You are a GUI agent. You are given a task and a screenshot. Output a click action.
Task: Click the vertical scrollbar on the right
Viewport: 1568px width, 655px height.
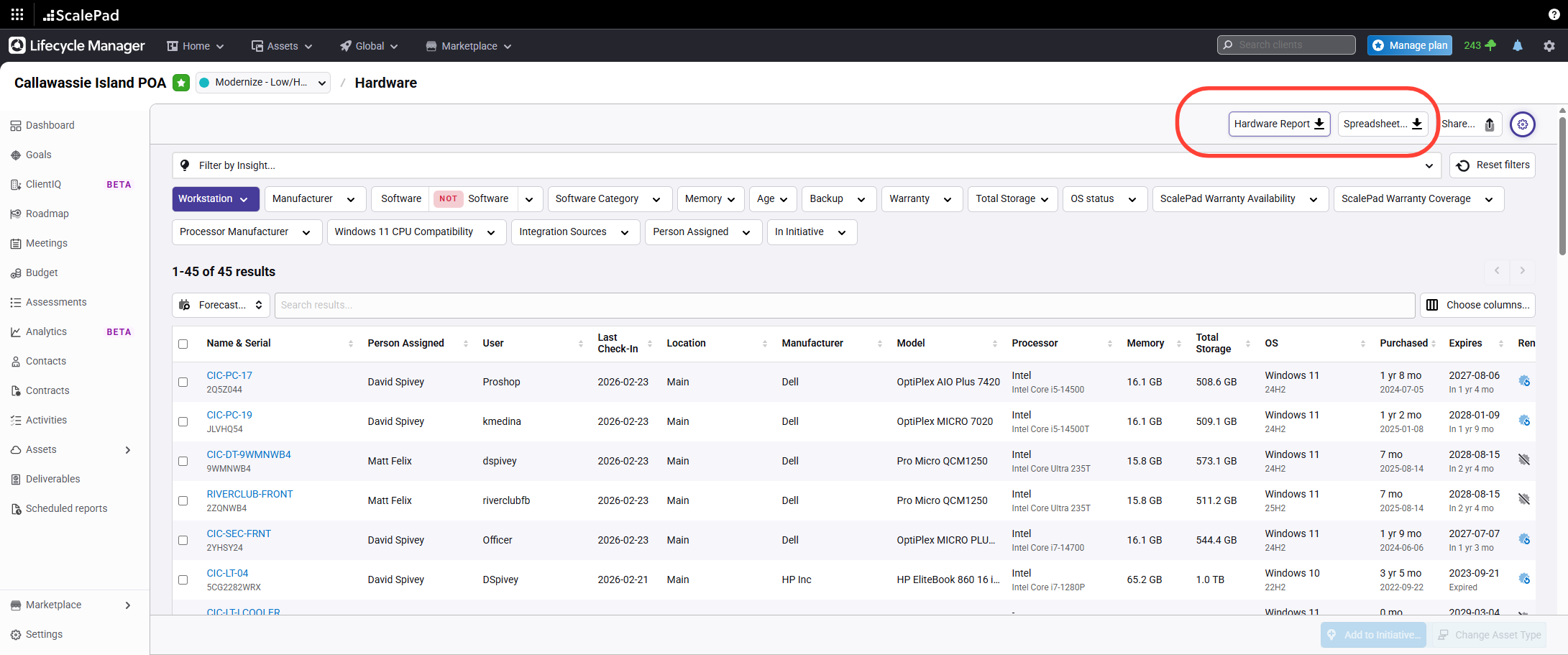(1562, 187)
